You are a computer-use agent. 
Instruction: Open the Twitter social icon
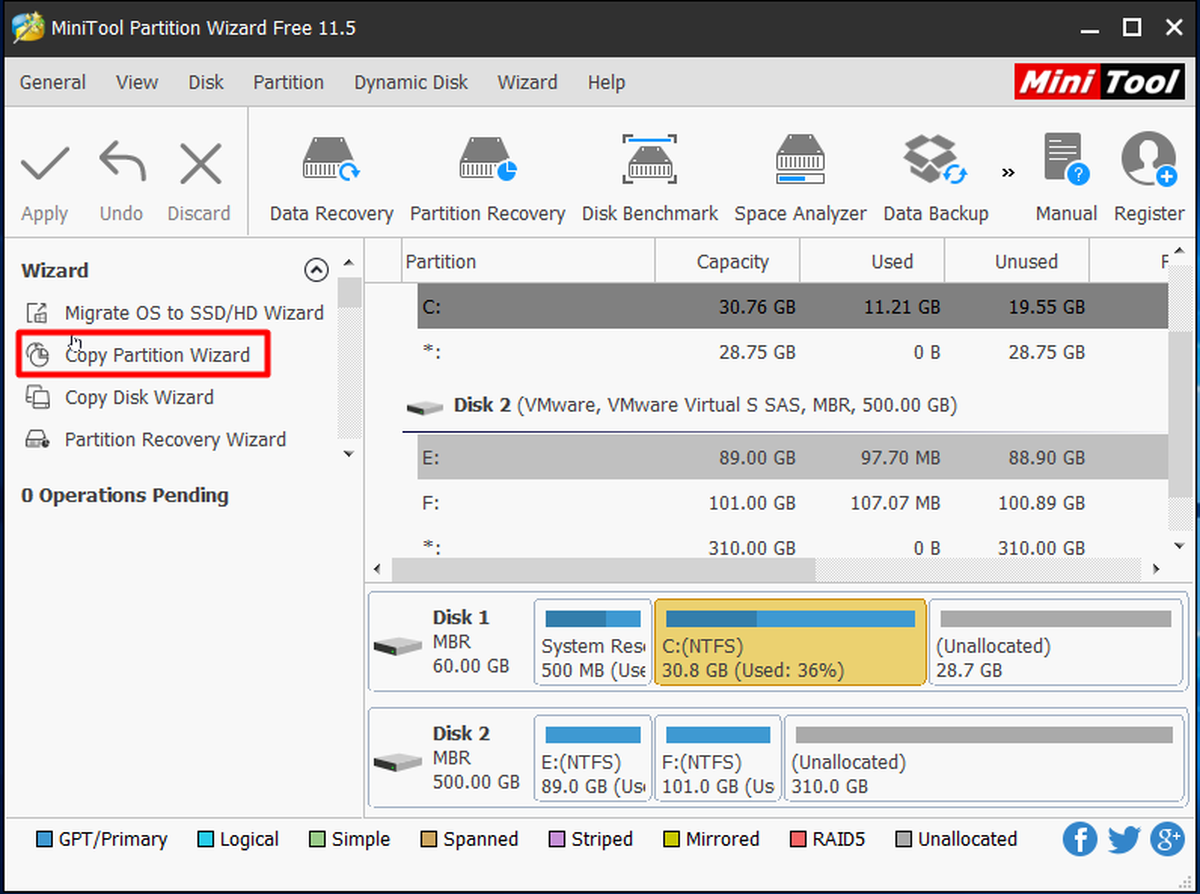(1123, 839)
